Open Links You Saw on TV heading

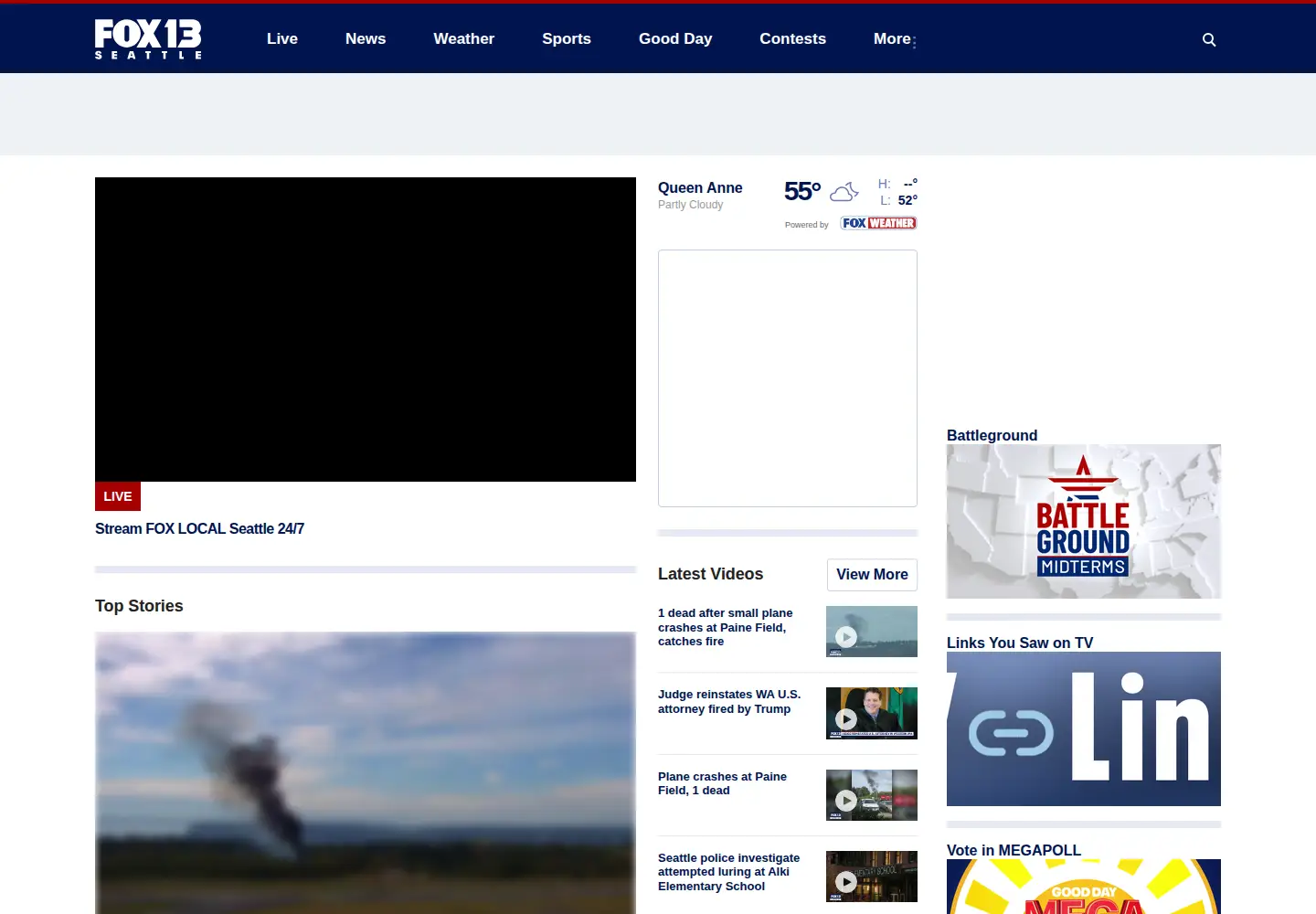pyautogui.click(x=1020, y=643)
